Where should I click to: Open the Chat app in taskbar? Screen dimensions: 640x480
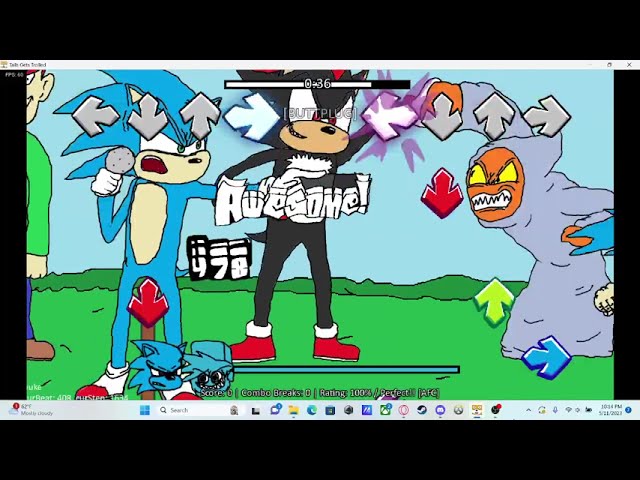(x=276, y=410)
